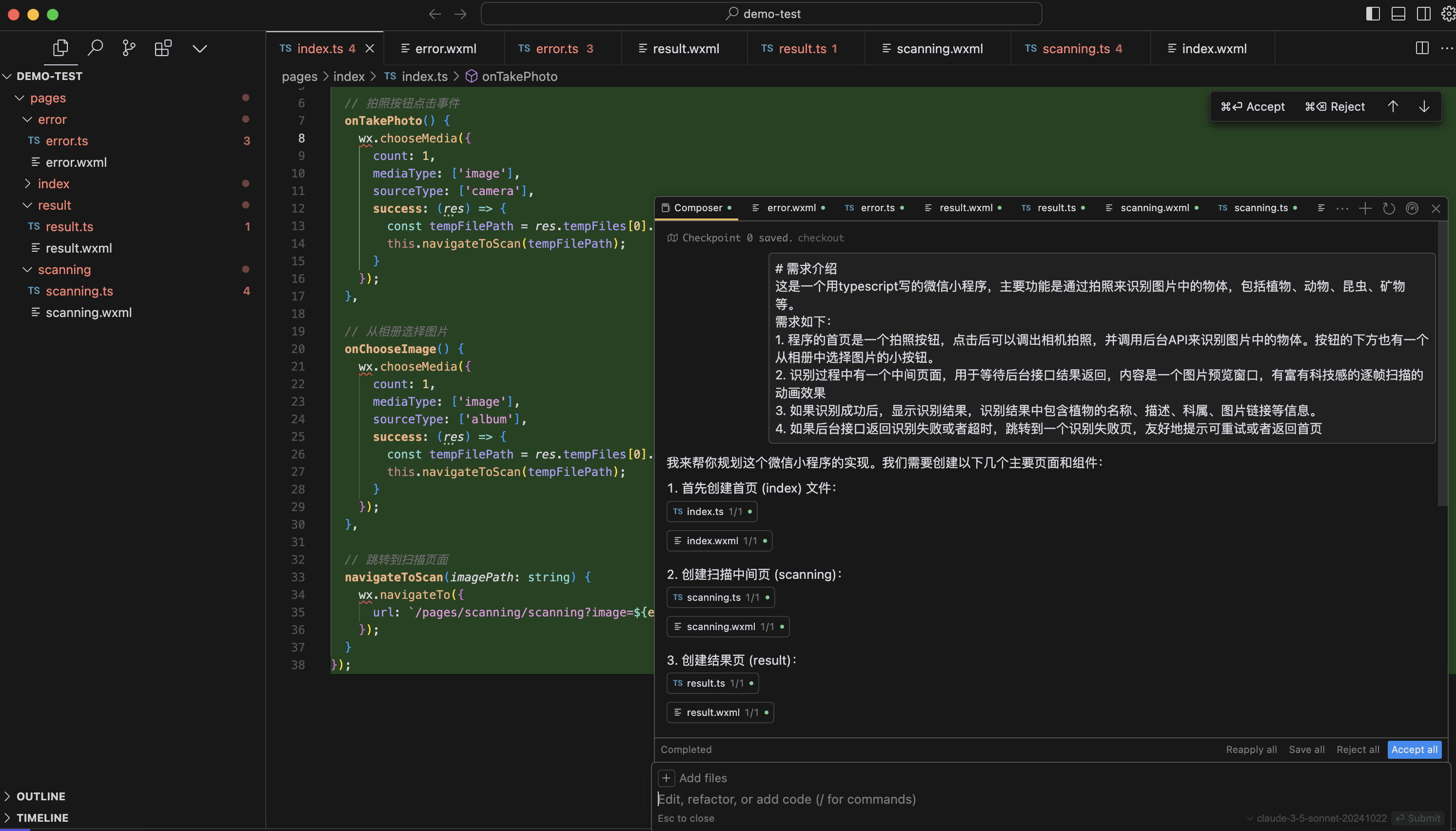
Task: Open the Explorer view icon
Action: pyautogui.click(x=60, y=48)
